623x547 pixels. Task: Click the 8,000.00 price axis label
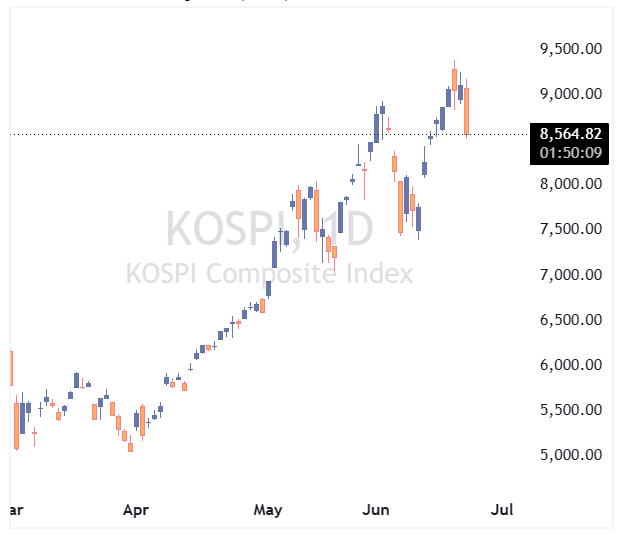click(x=571, y=184)
